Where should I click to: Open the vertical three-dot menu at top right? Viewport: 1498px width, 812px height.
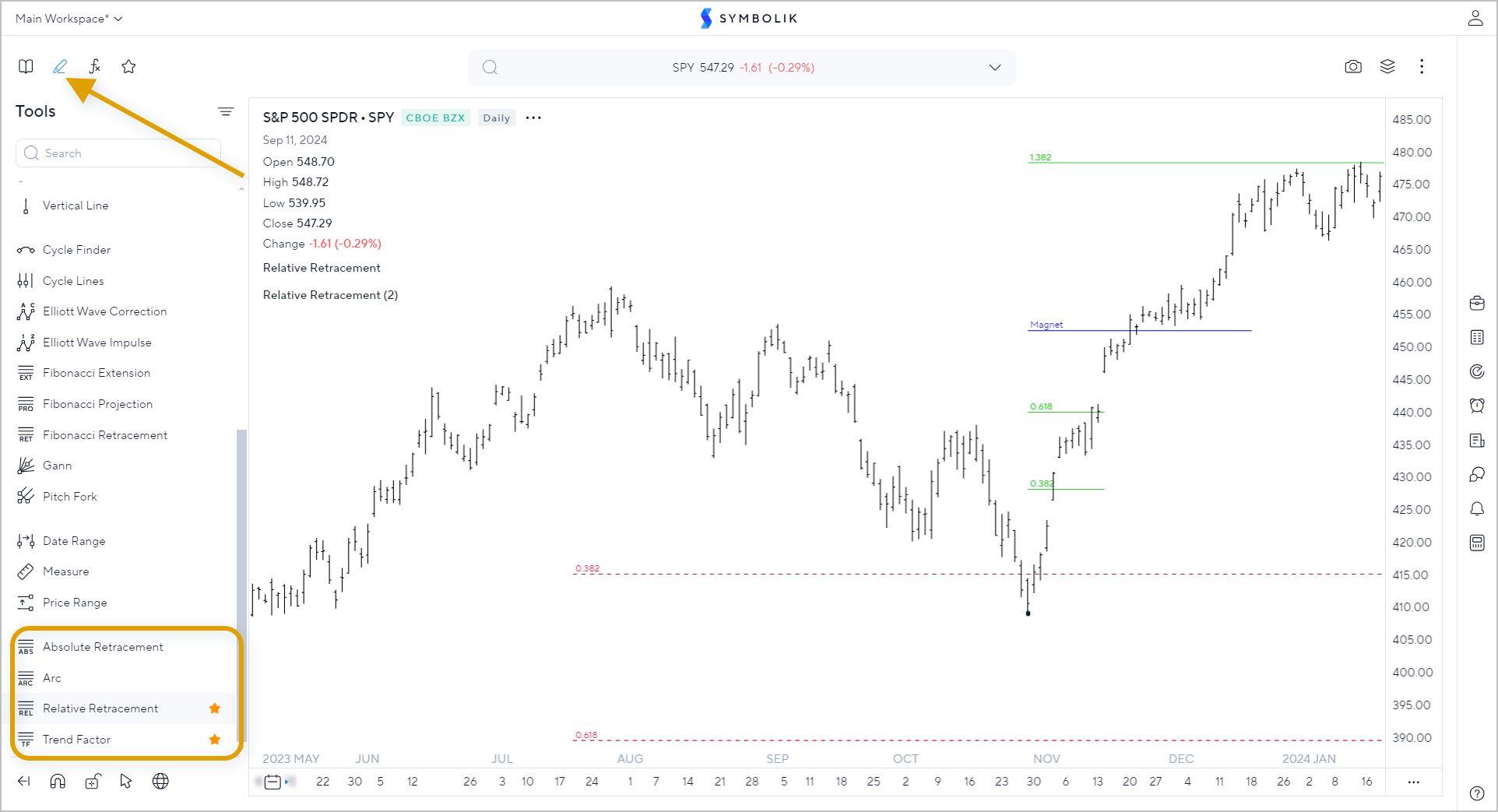(1422, 66)
